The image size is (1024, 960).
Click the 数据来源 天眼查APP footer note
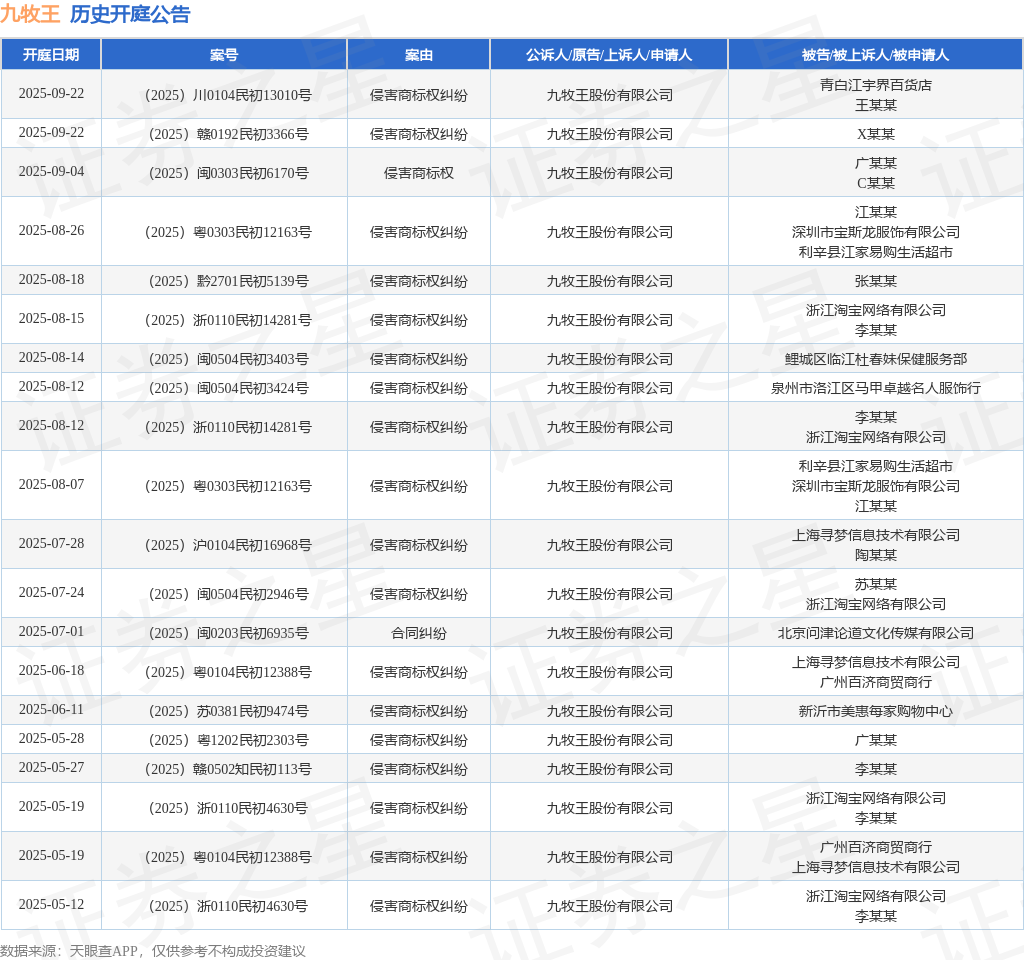pos(153,951)
